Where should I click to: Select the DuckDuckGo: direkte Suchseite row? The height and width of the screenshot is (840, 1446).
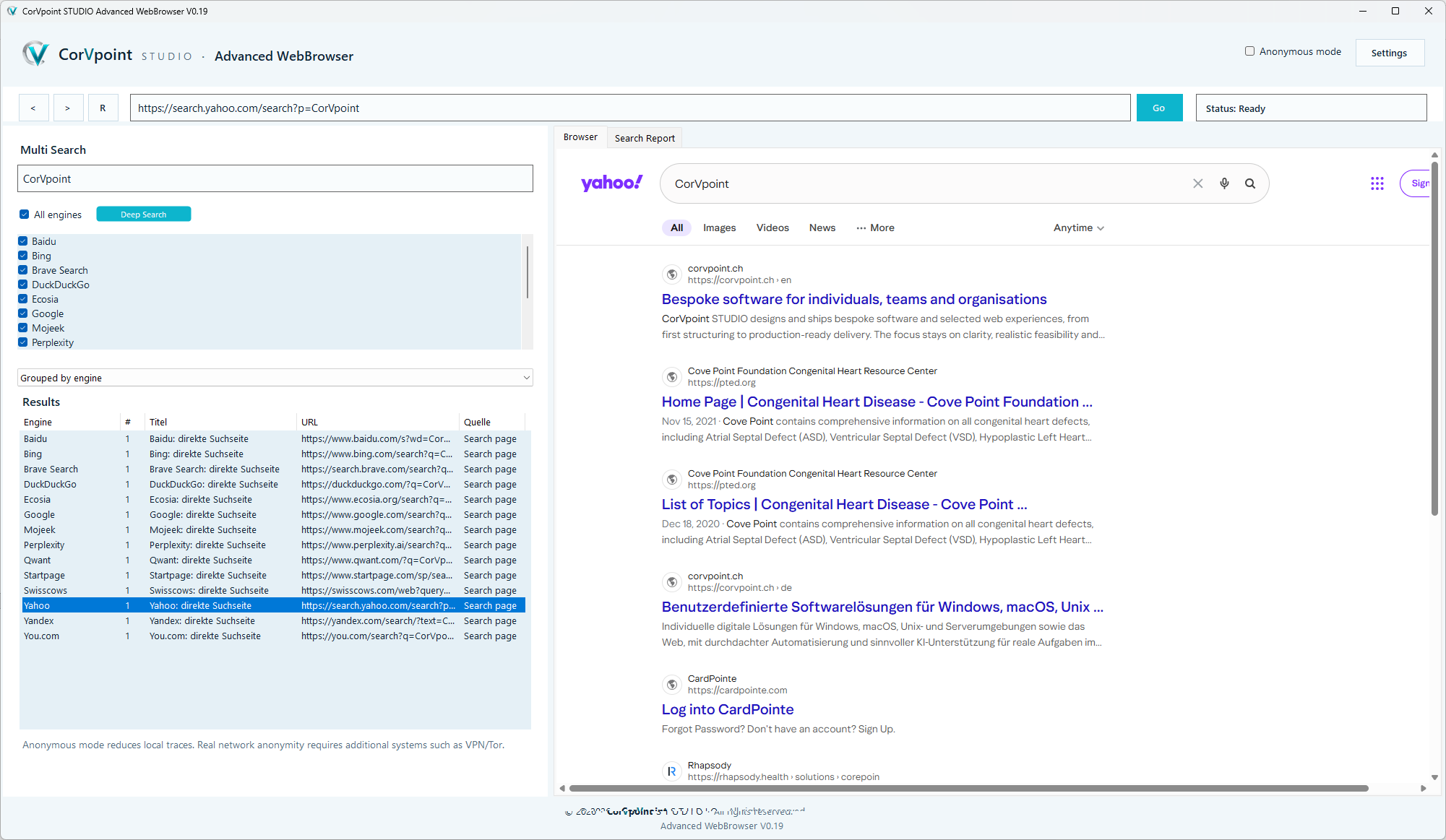(x=273, y=484)
